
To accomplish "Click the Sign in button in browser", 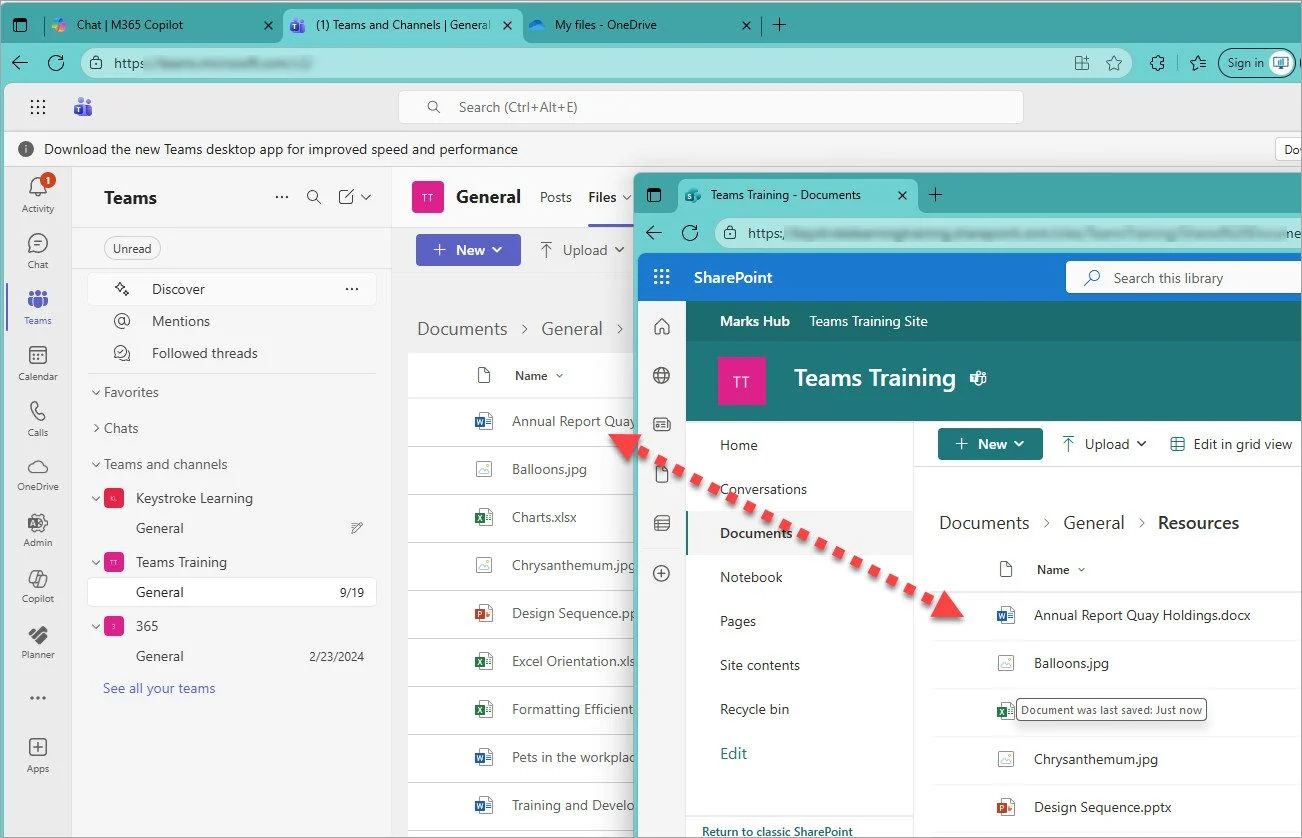I will tap(1256, 63).
